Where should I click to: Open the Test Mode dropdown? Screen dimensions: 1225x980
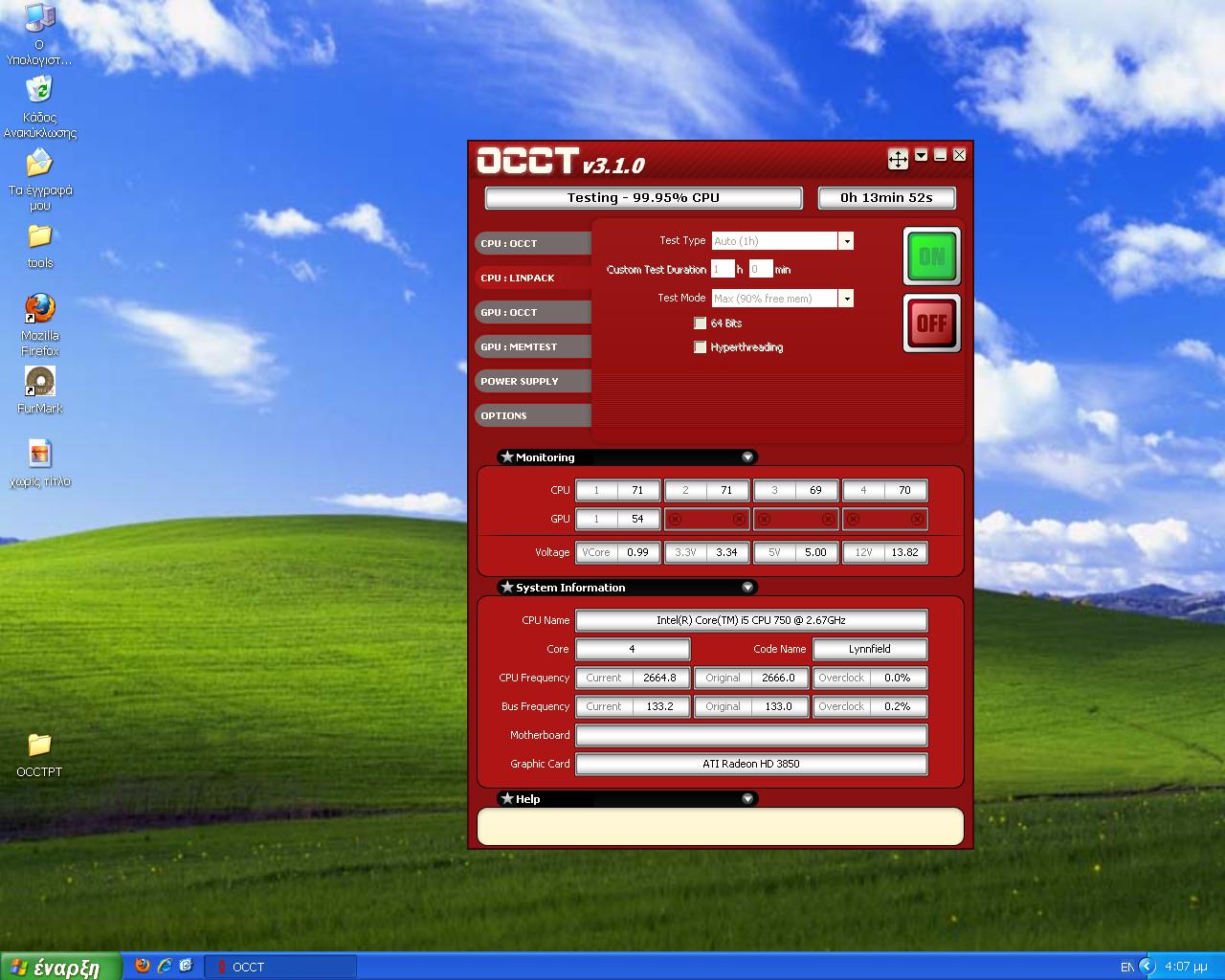pyautogui.click(x=846, y=299)
